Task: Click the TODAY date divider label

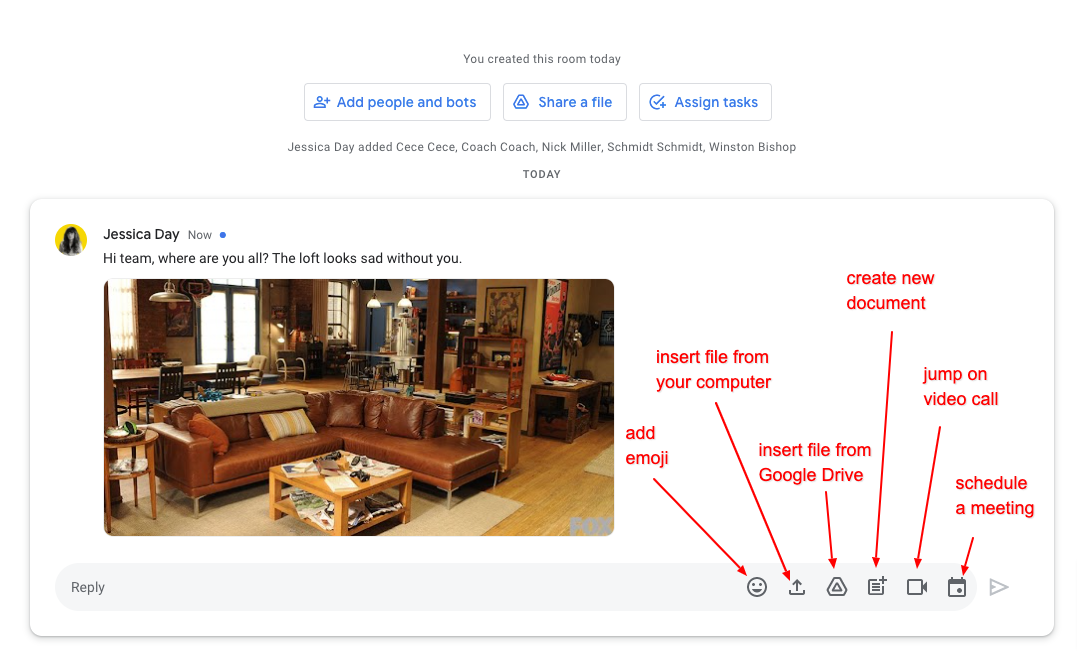Action: 542,174
